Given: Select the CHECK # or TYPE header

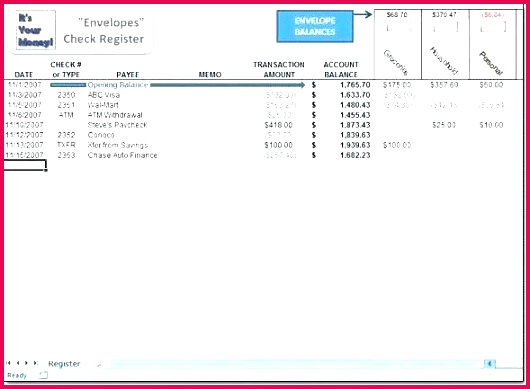Looking at the screenshot, I should [66, 69].
